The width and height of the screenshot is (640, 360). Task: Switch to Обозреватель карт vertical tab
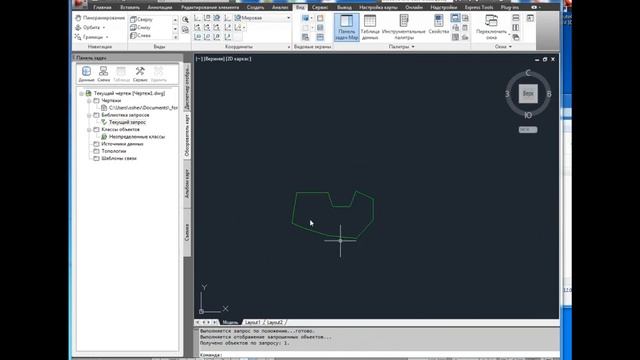tap(187, 136)
